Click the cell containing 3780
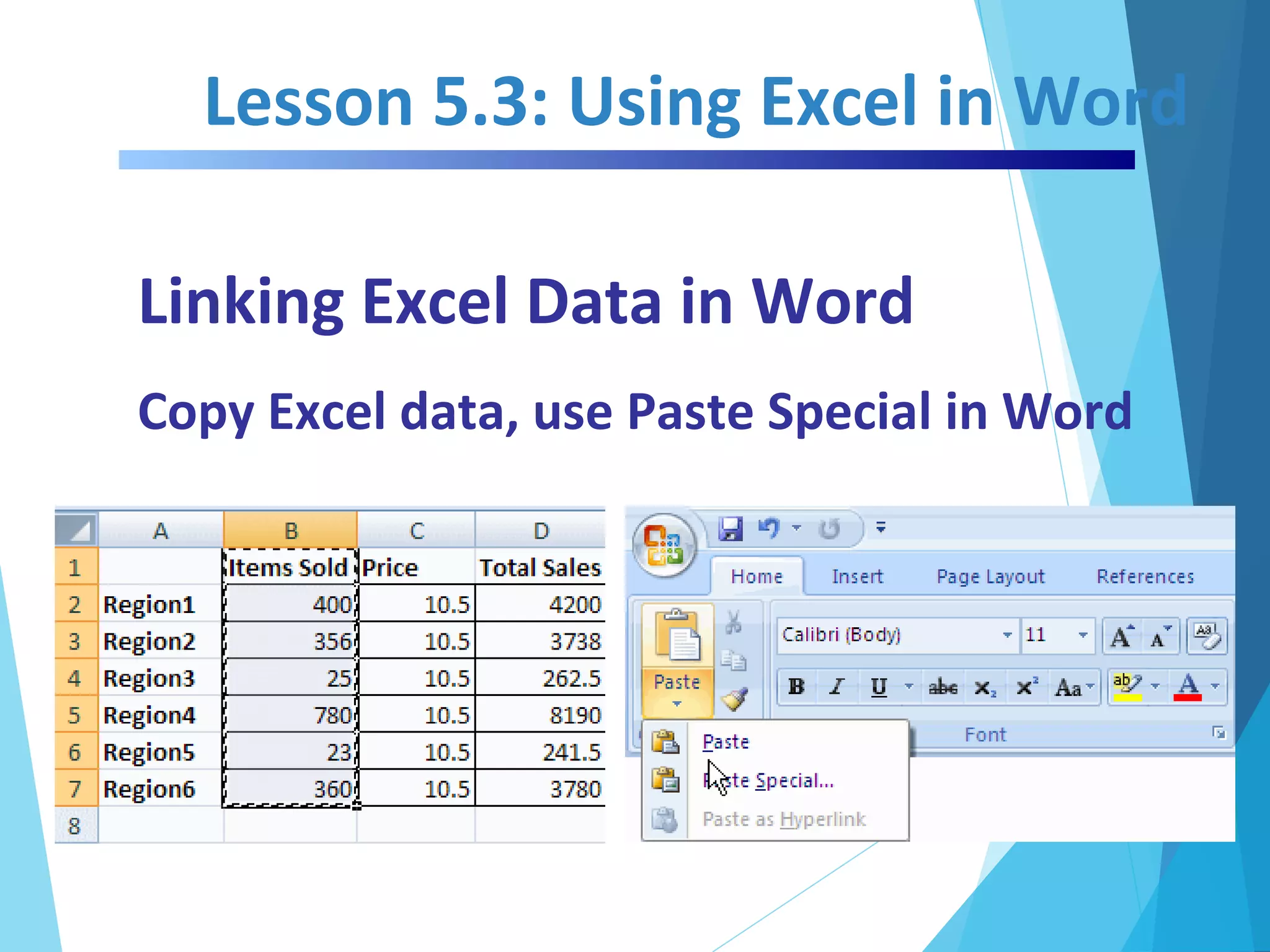1270x952 pixels. (x=540, y=788)
